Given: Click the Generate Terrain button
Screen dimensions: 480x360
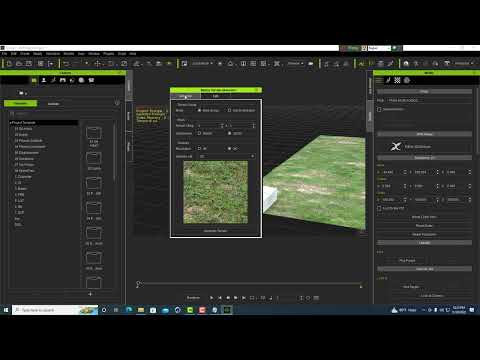Looking at the screenshot, I should click(215, 231).
